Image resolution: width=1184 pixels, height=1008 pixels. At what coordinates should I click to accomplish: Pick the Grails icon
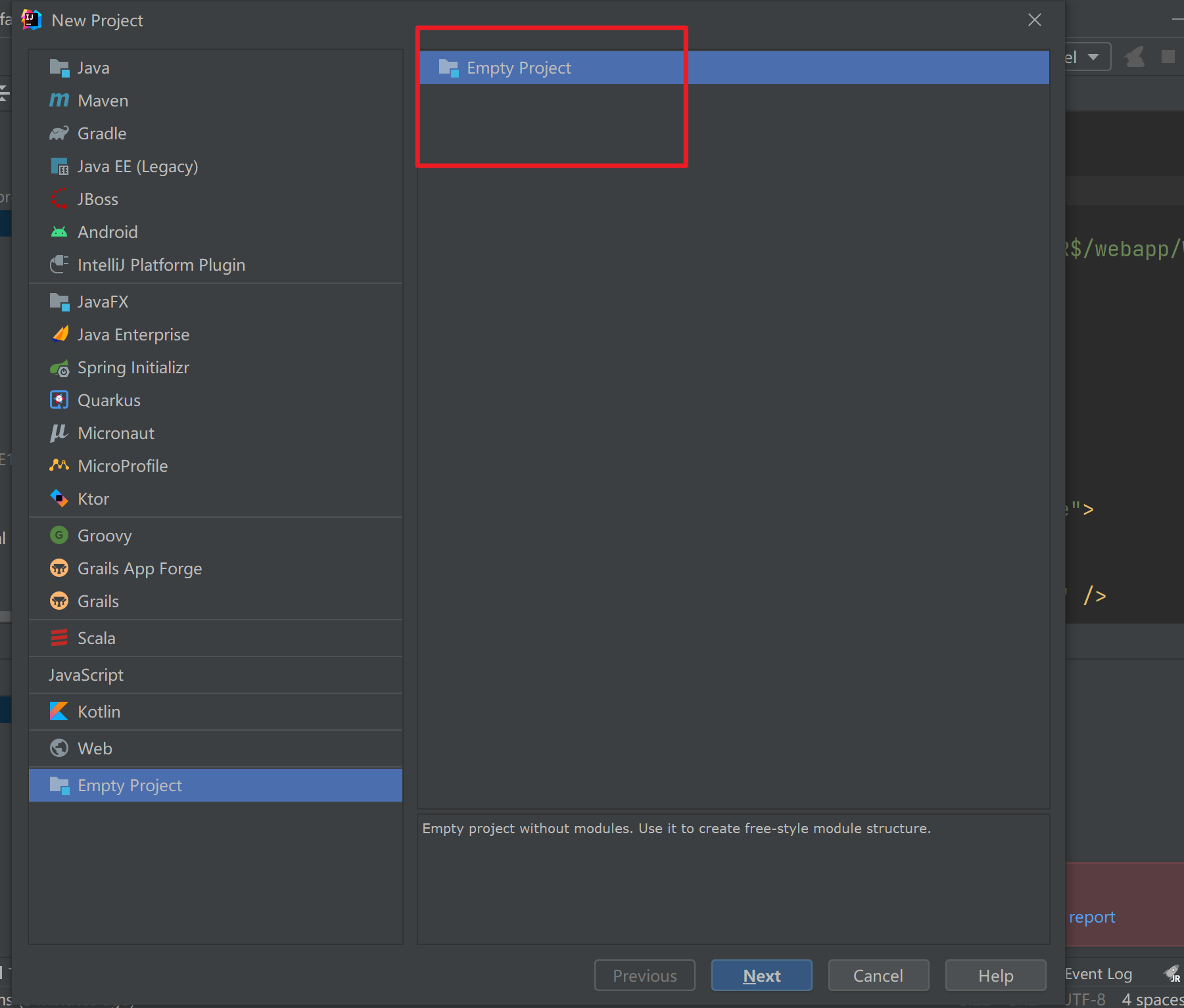[59, 601]
